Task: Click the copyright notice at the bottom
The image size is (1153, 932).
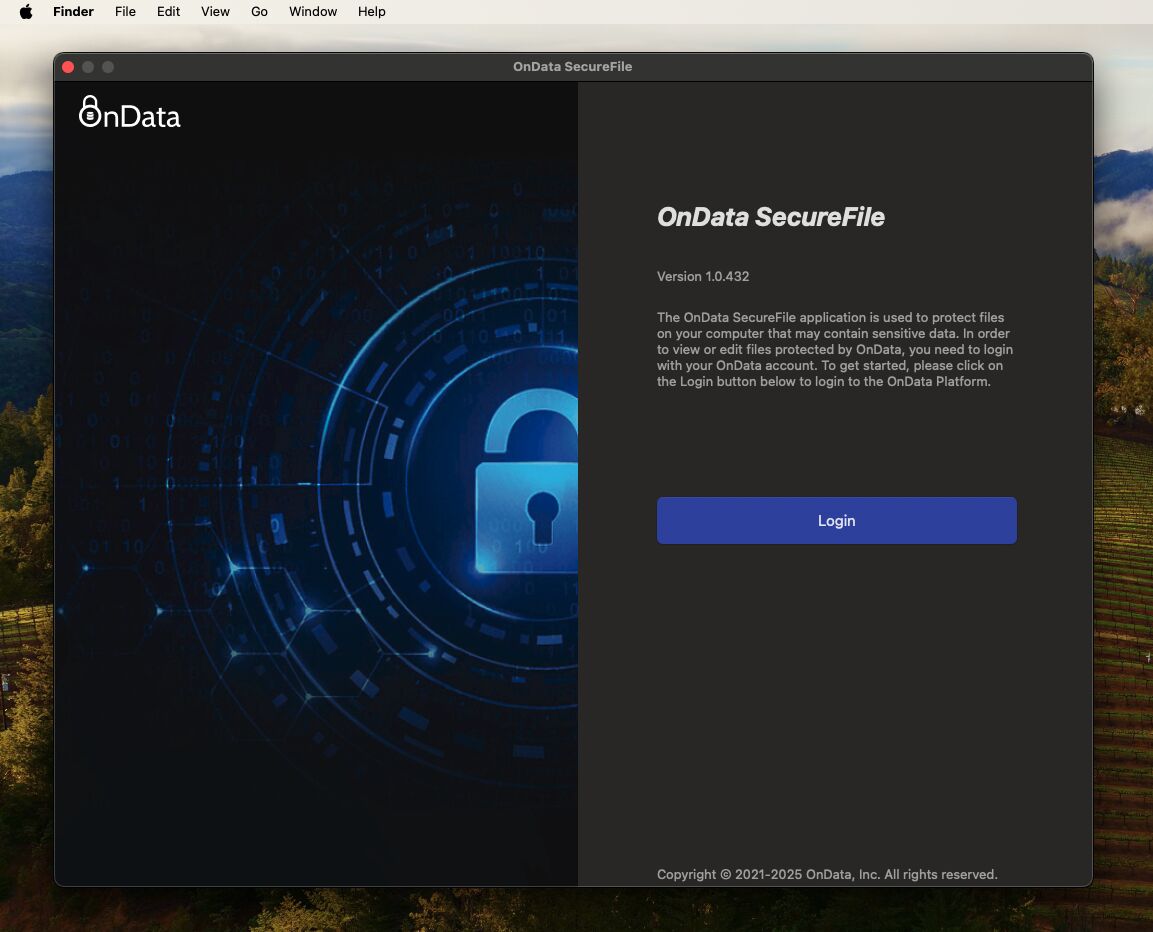Action: pyautogui.click(x=827, y=874)
